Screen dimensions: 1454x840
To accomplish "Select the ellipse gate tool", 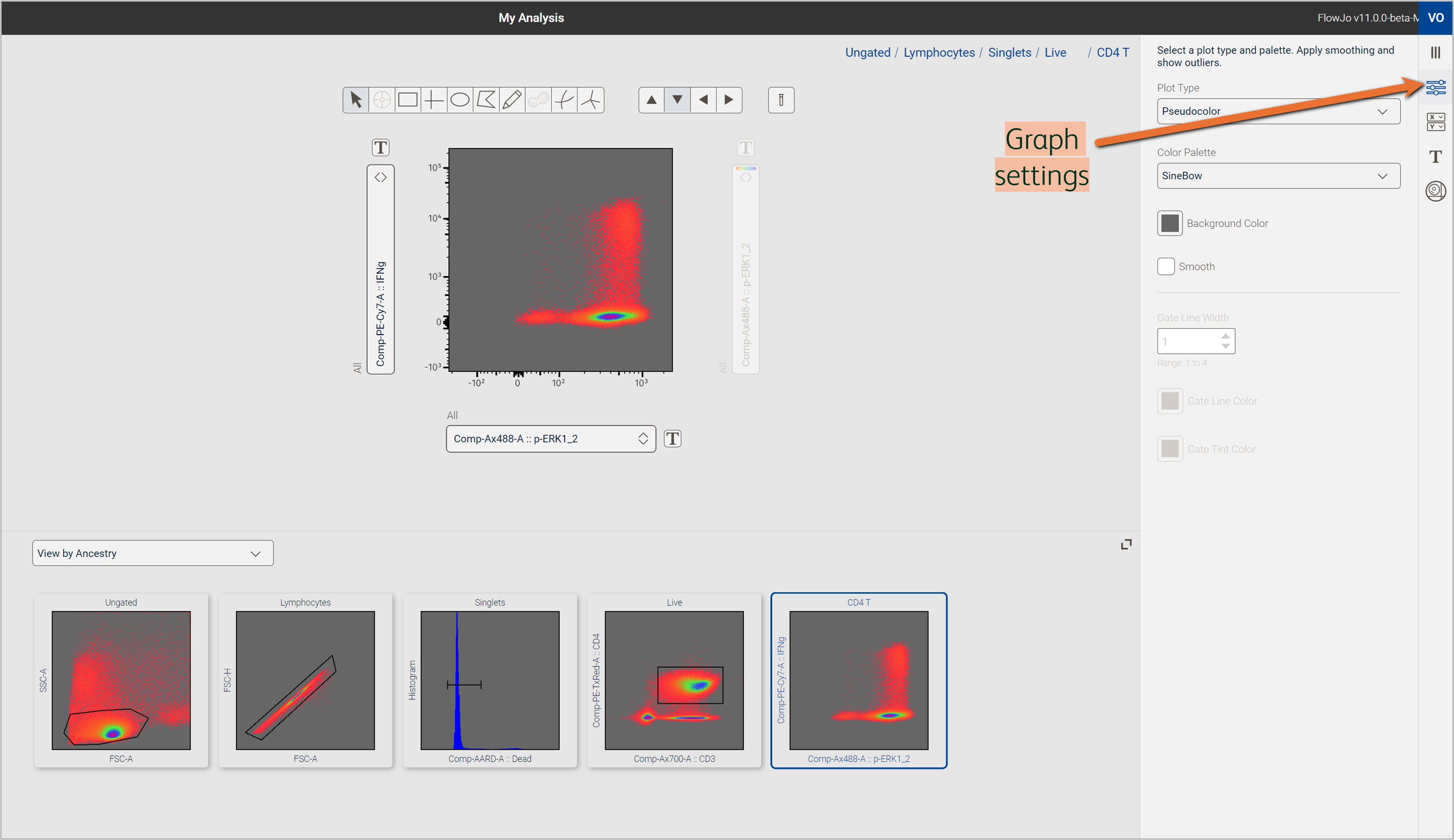I will click(x=459, y=100).
